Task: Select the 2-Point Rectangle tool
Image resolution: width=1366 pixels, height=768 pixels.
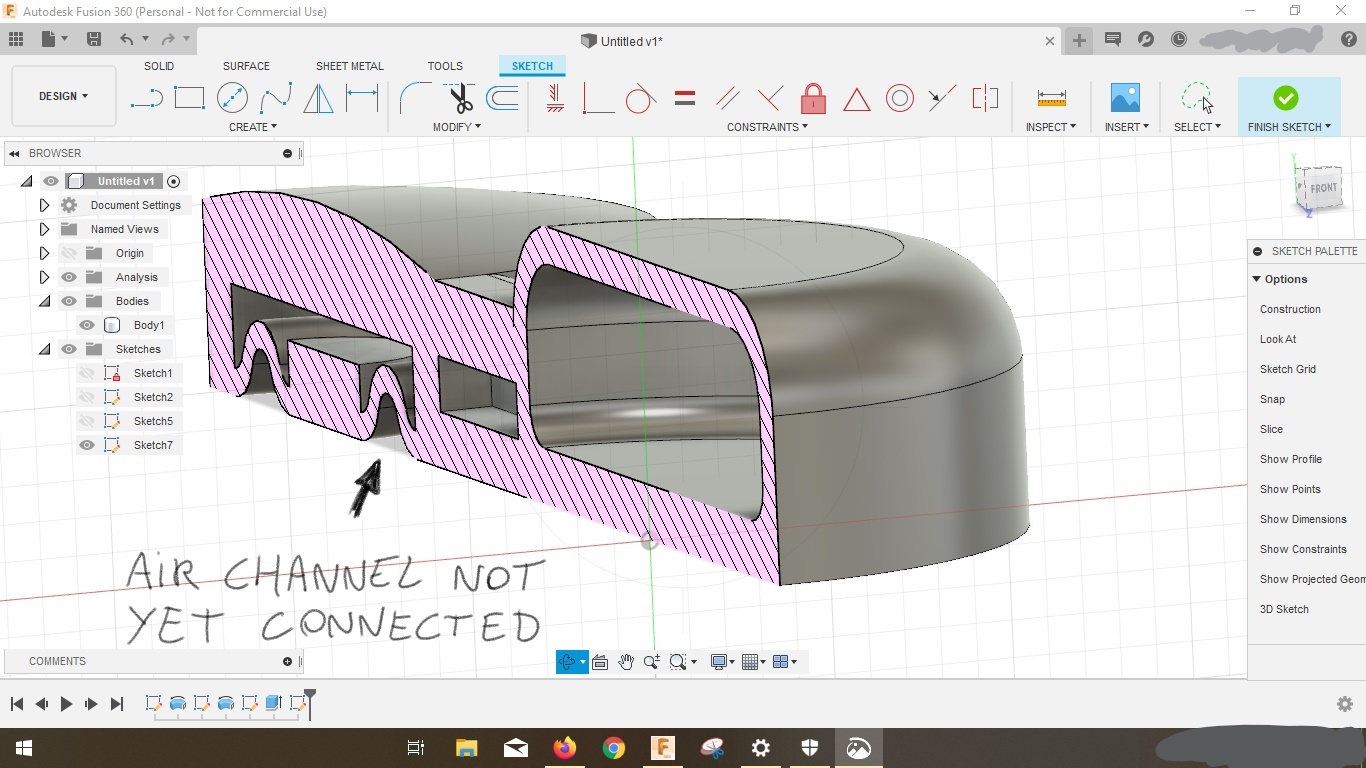Action: (189, 98)
